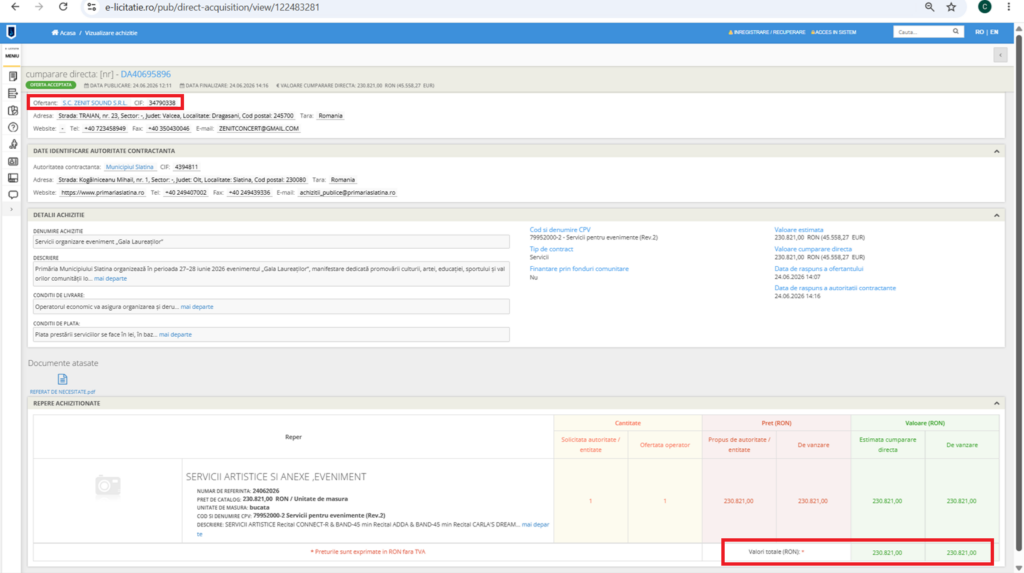Collapse the Repere achizitionate section
This screenshot has height=573, width=1024.
tap(997, 404)
